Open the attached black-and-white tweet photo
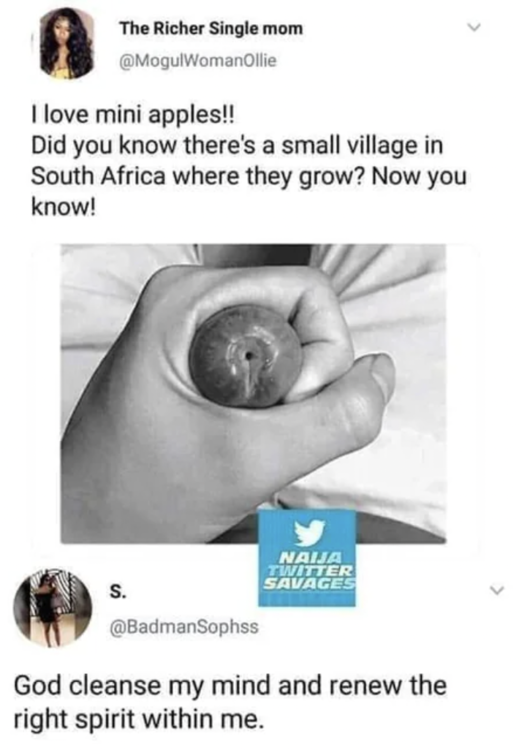 (x=254, y=394)
